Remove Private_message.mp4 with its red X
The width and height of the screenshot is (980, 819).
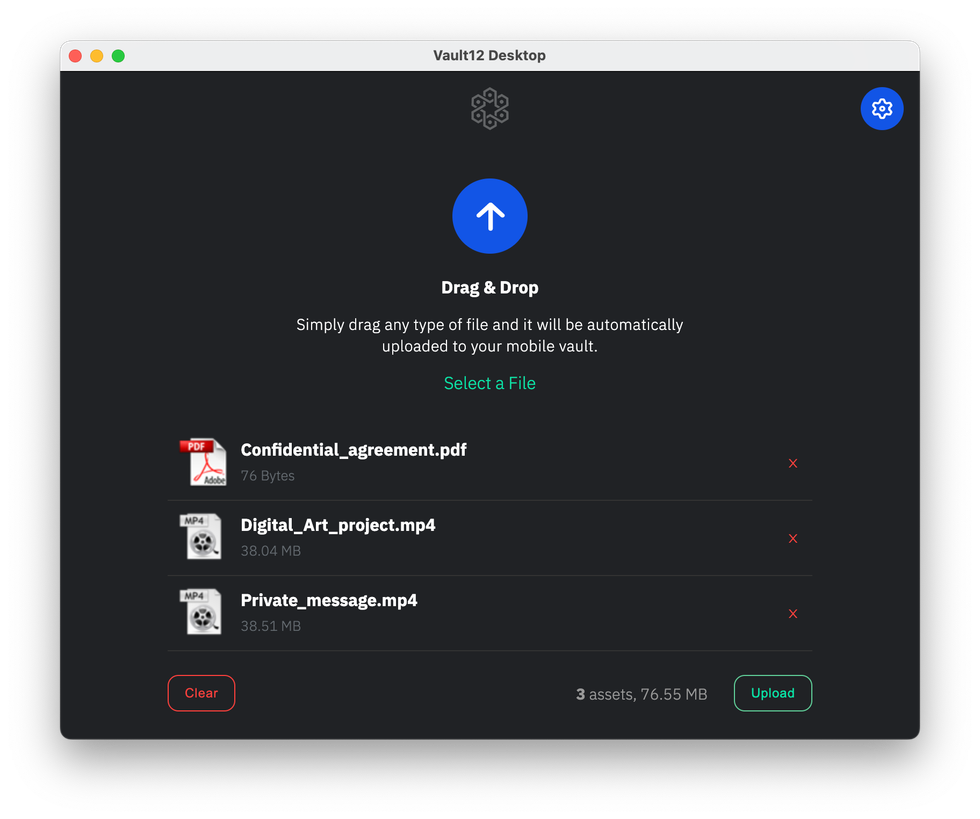point(793,614)
